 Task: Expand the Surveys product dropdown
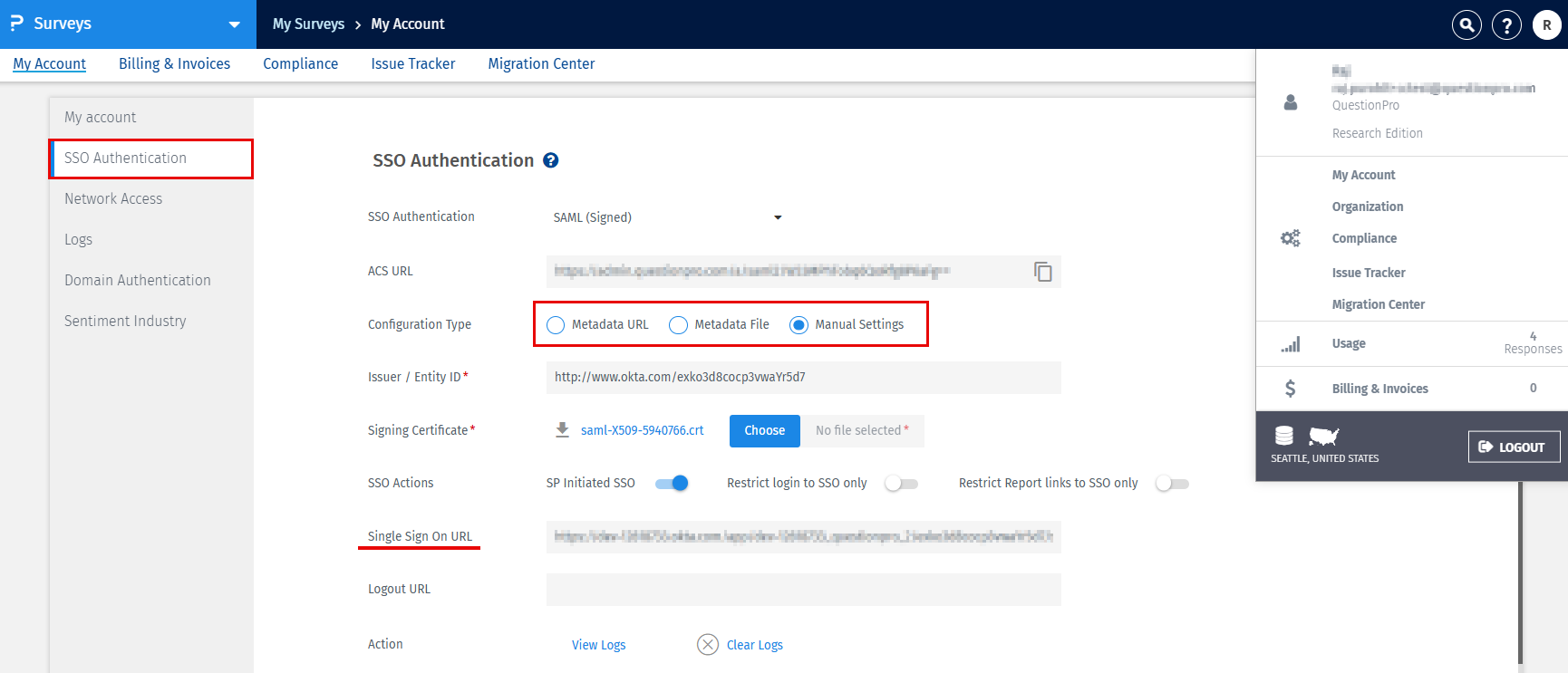tap(235, 24)
